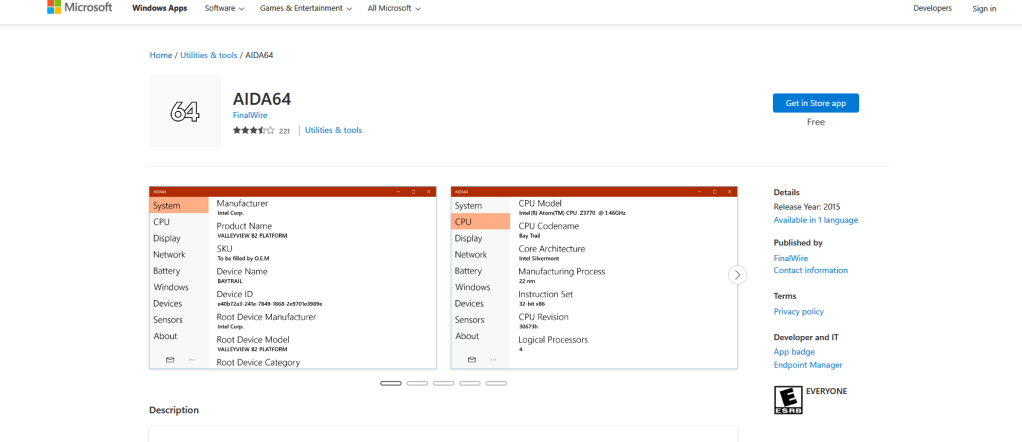This screenshot has width=1022, height=442.
Task: Click the AIDA64 app icon
Action: (x=185, y=112)
